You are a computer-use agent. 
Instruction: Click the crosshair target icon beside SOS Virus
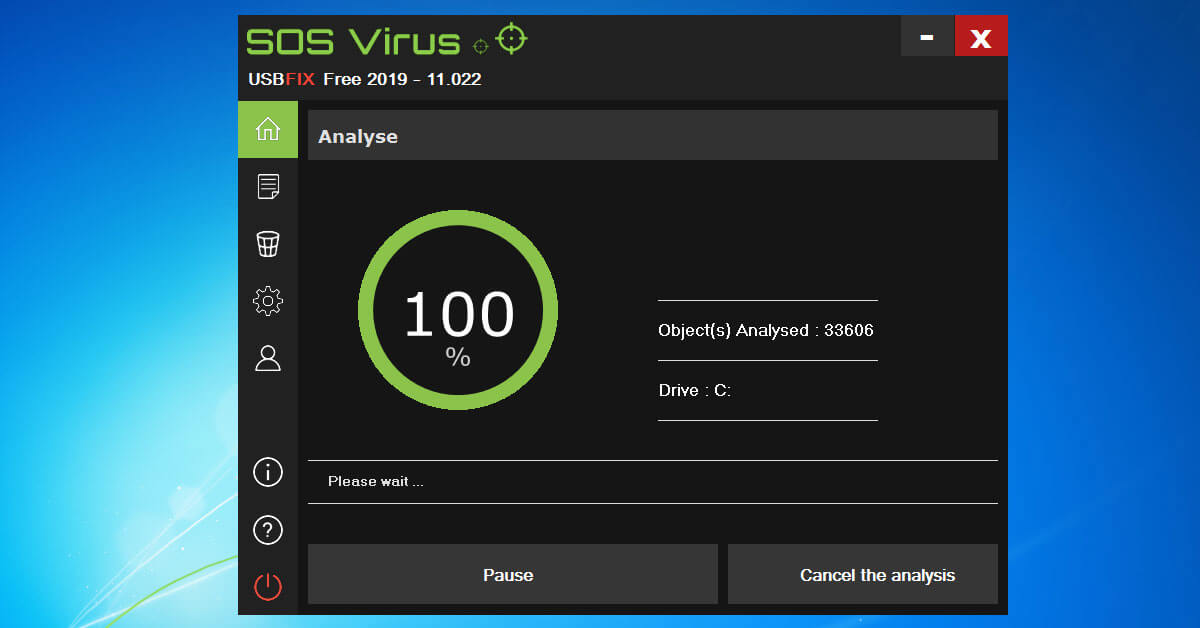pyautogui.click(x=510, y=38)
